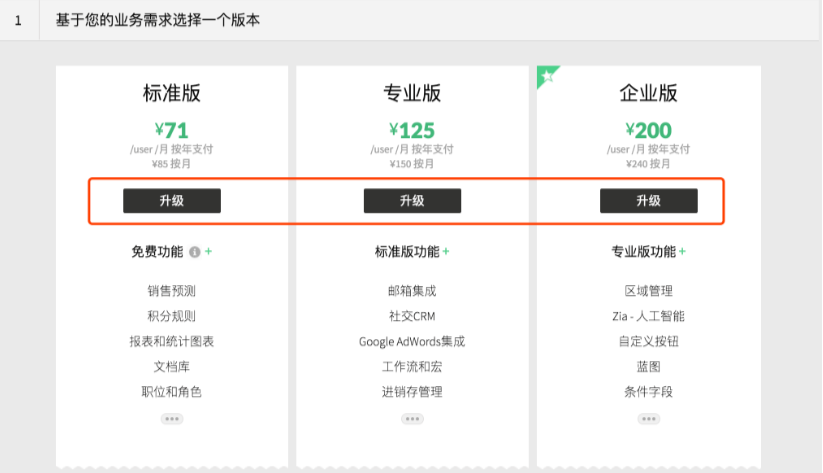Click the plus icon beside 专业版功能

[682, 252]
